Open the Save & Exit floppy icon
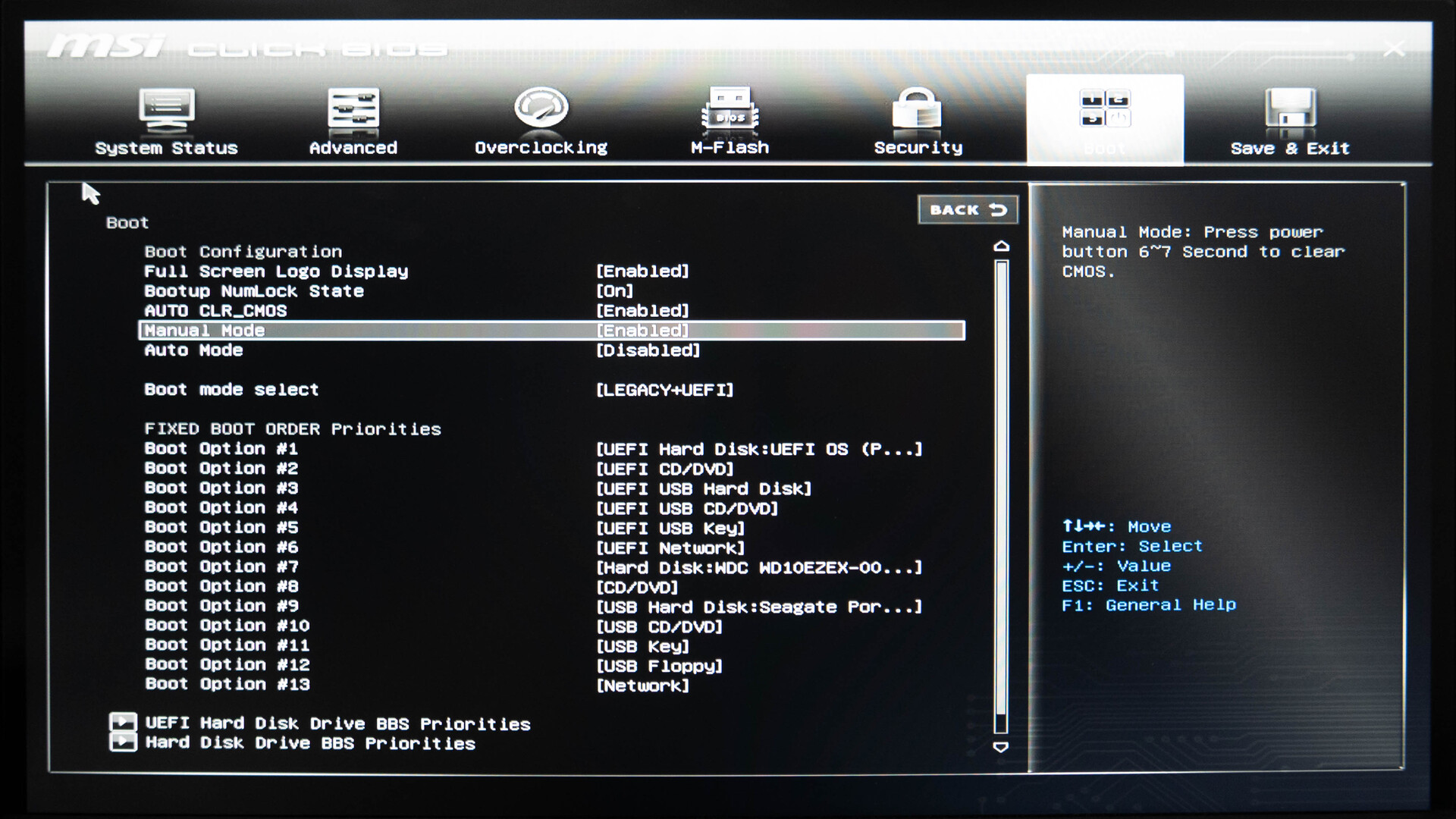This screenshot has height=819, width=1456. 1290,109
